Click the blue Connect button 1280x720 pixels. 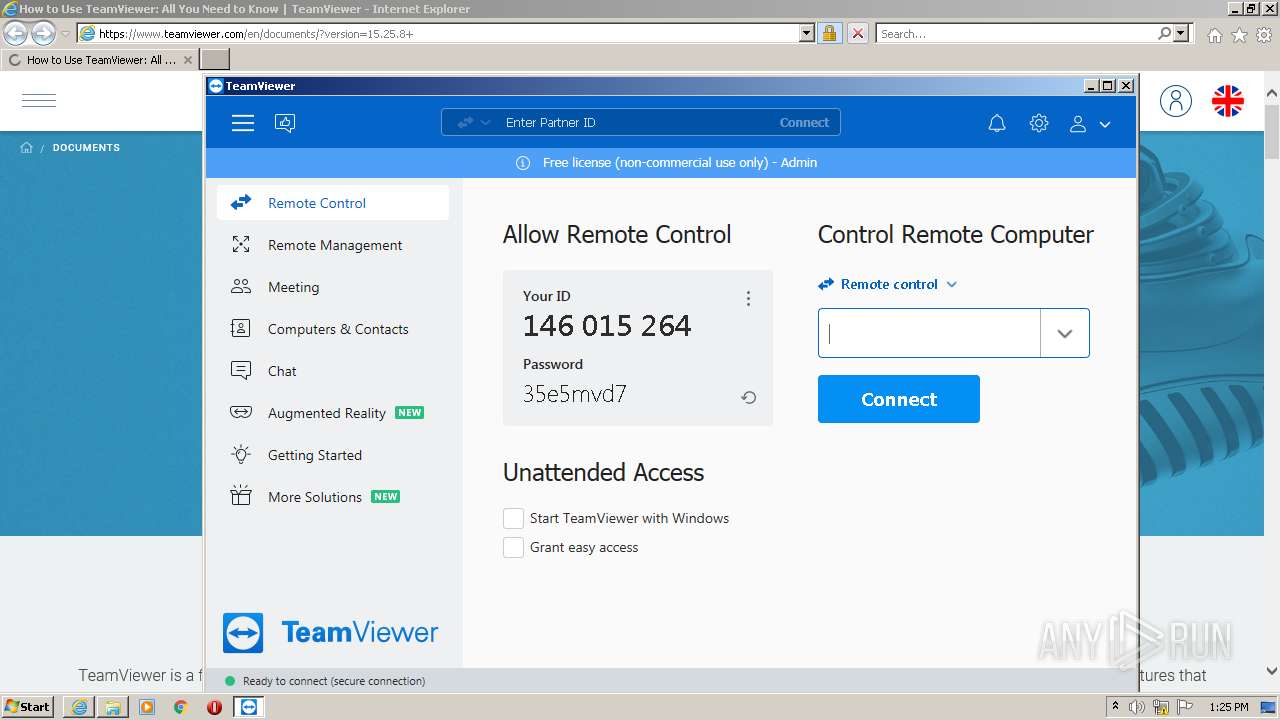click(x=899, y=399)
